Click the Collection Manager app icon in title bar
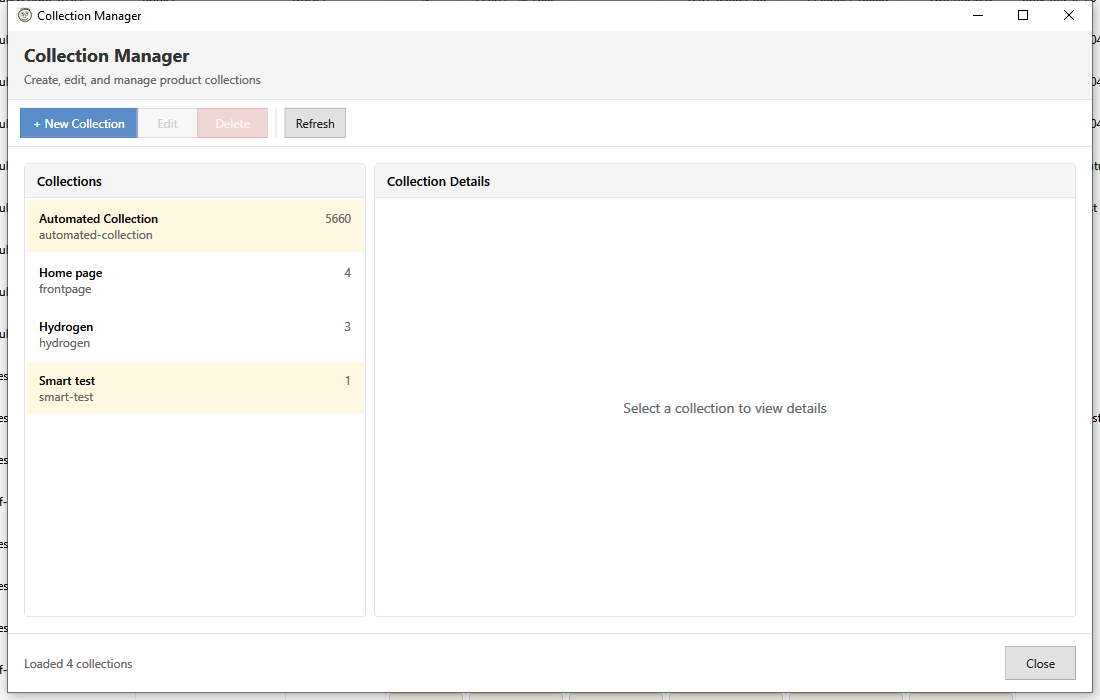Image resolution: width=1100 pixels, height=700 pixels. point(25,16)
